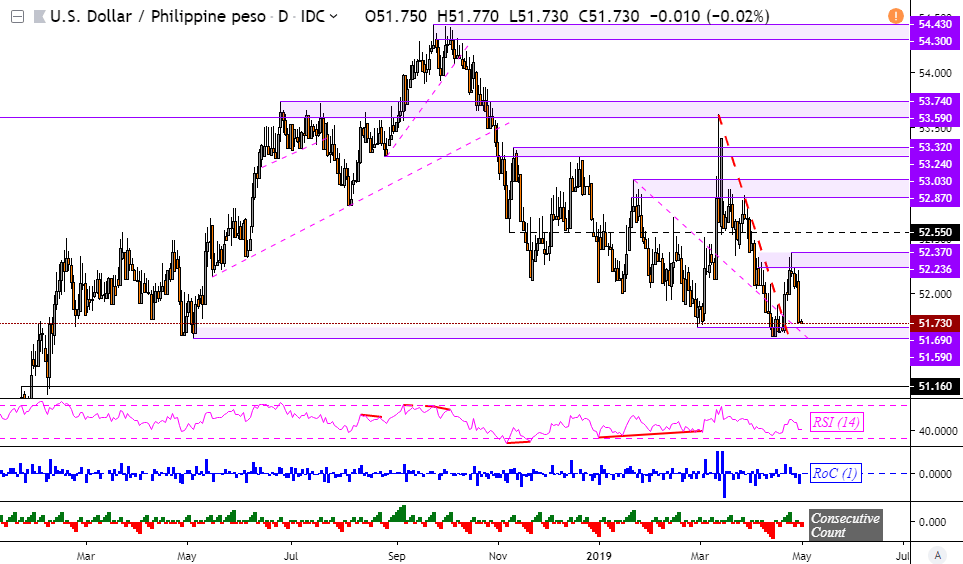Click the 53.240 purple price label
Screen dimensions: 963x564
pyautogui.click(x=935, y=164)
